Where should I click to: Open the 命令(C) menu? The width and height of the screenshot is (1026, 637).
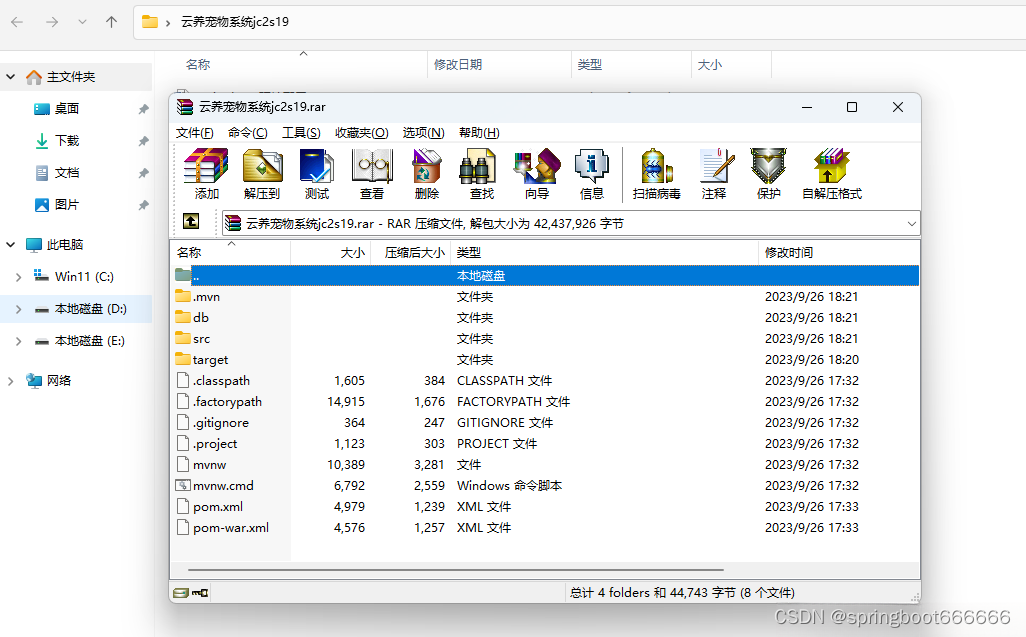tap(247, 133)
